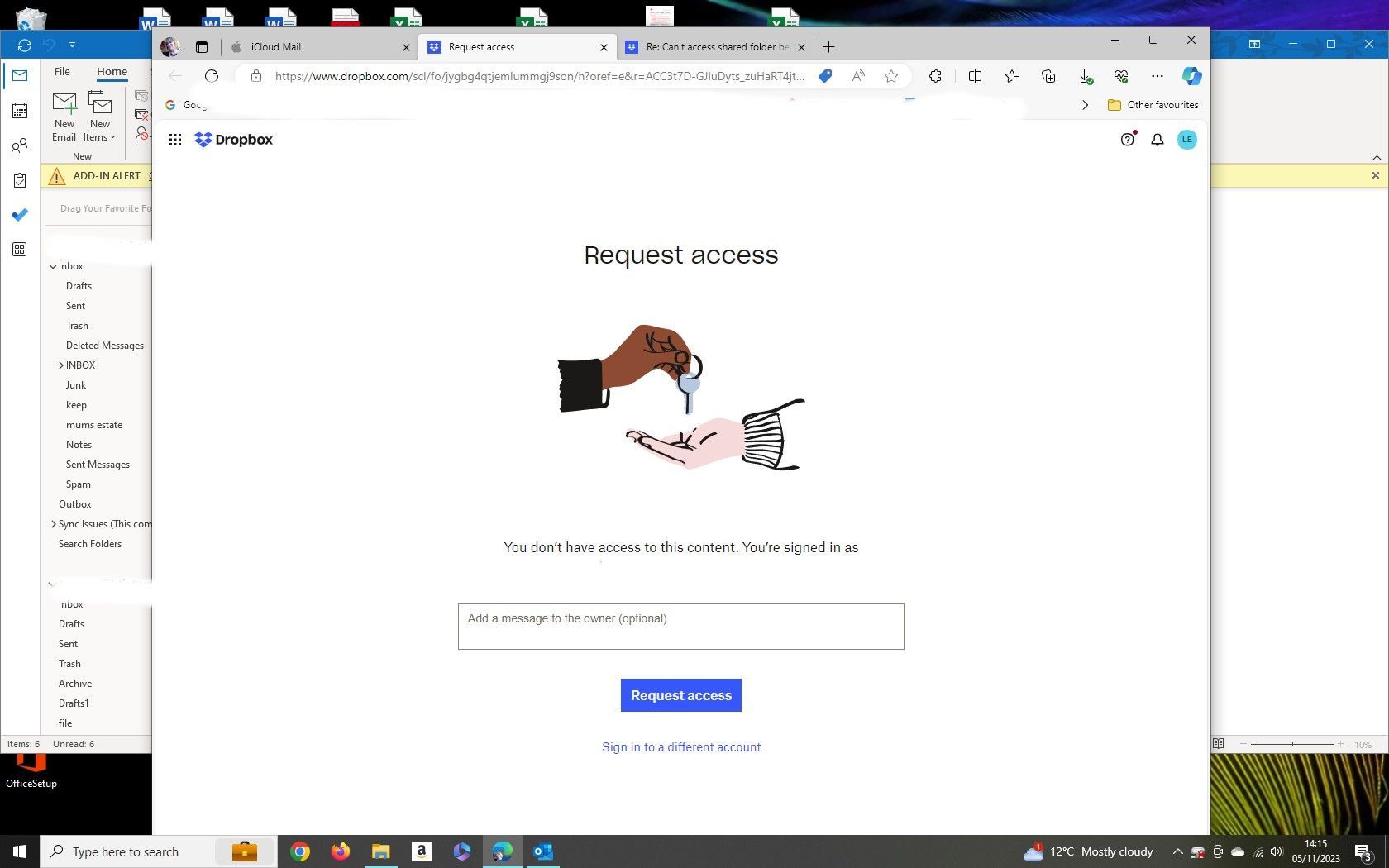Open Outlook Ribbon Display Options
This screenshot has width=1389, height=868.
(1254, 44)
